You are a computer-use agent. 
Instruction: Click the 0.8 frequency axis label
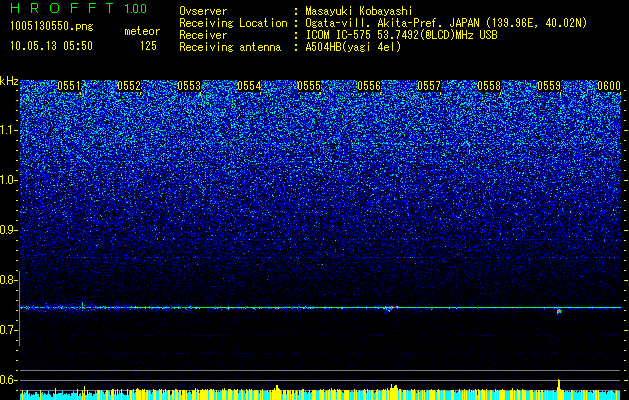point(8,280)
